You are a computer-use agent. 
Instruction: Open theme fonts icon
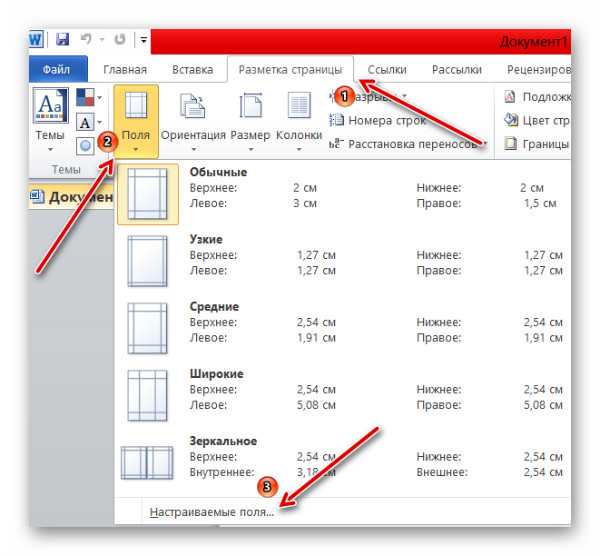click(x=85, y=122)
